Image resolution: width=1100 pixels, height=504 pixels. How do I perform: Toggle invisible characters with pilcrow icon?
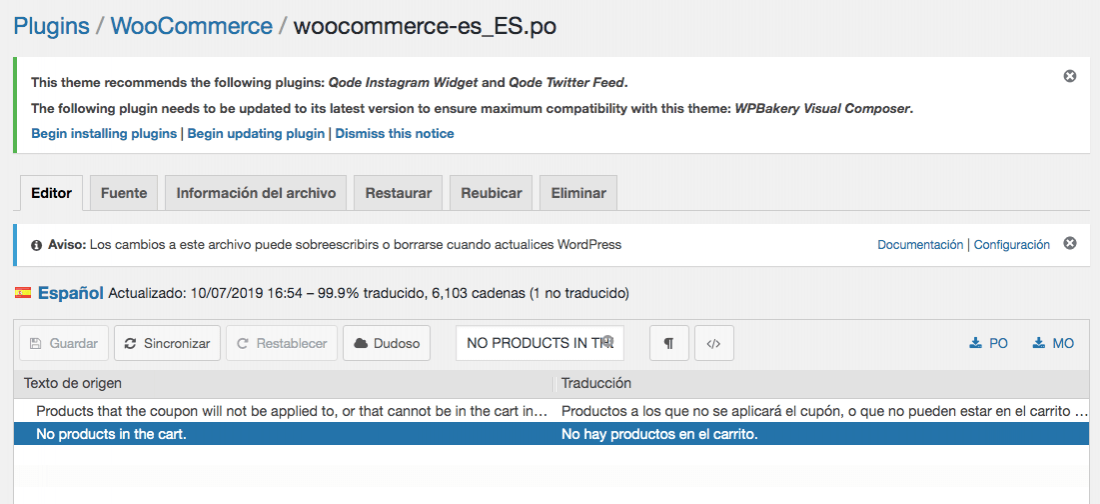(x=669, y=343)
